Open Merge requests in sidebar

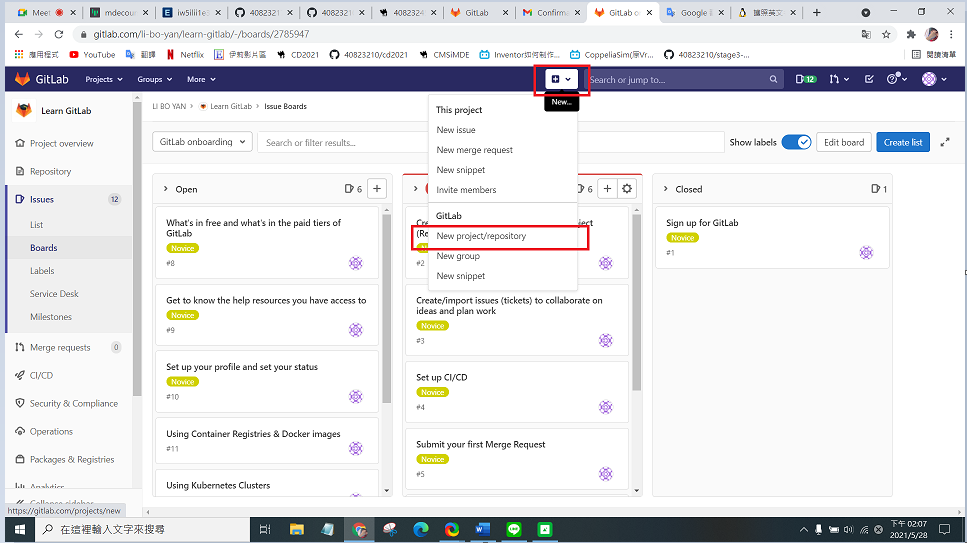click(x=60, y=347)
